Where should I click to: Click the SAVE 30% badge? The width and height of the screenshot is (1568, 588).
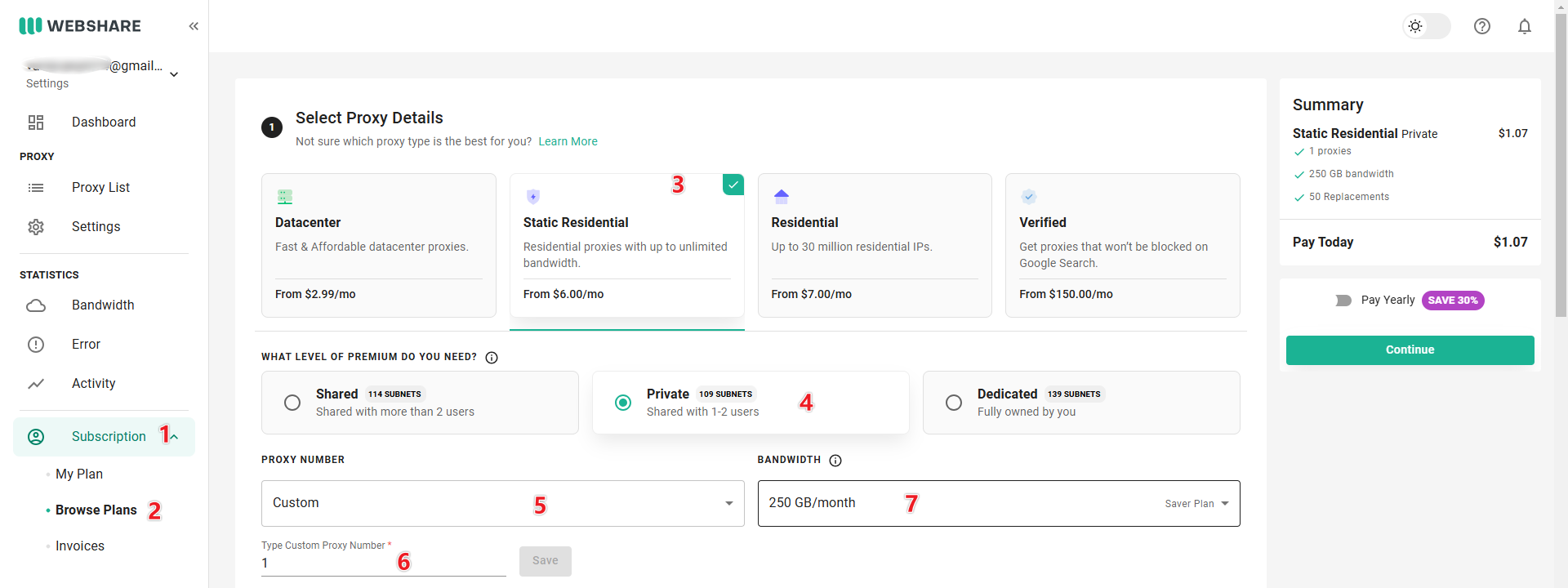coord(1453,301)
